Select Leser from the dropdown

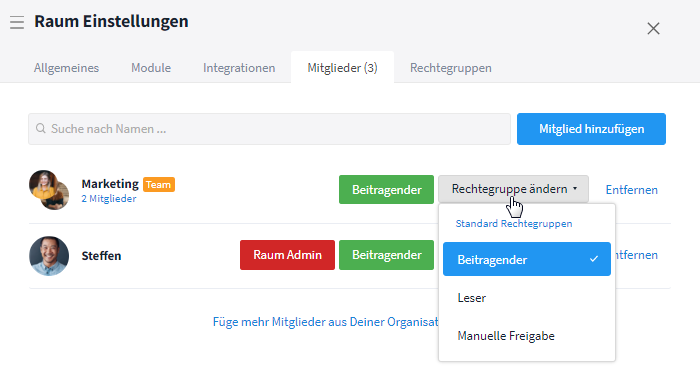click(527, 298)
